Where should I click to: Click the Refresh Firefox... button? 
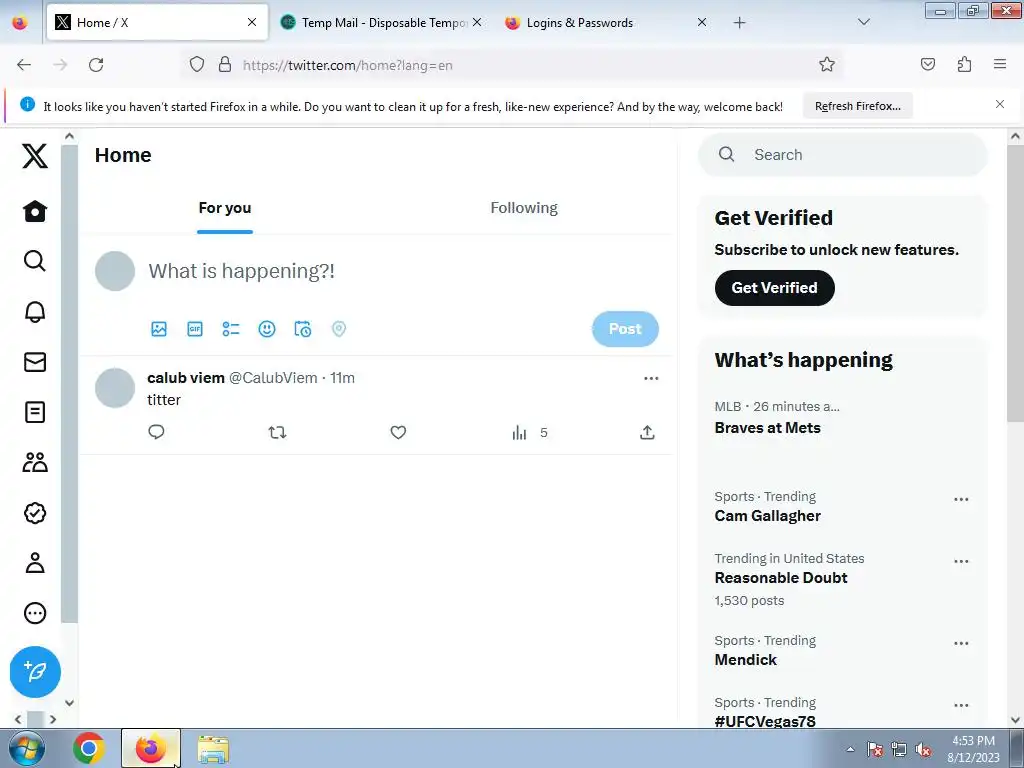click(x=857, y=106)
